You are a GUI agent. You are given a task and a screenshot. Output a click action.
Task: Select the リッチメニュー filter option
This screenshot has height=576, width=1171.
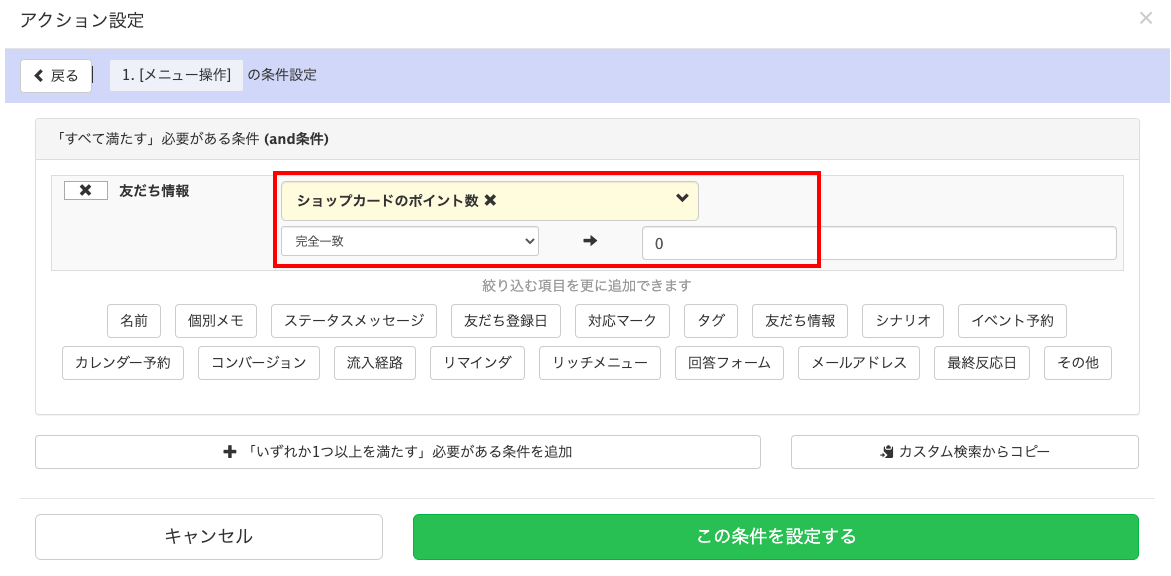click(599, 362)
